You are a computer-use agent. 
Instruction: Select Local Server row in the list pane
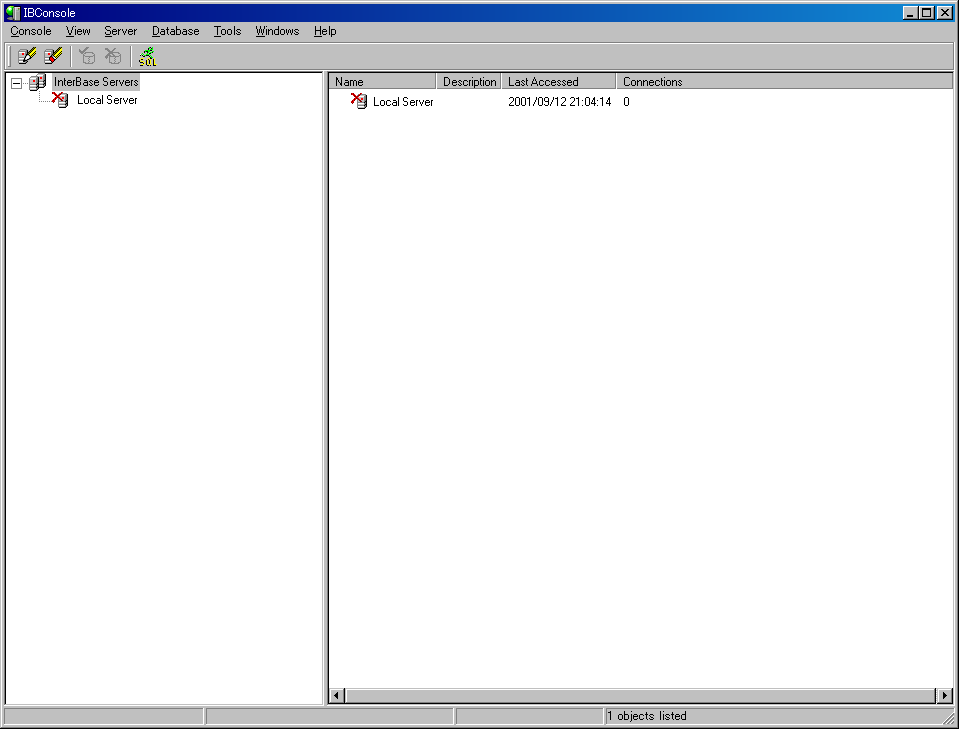coord(403,102)
